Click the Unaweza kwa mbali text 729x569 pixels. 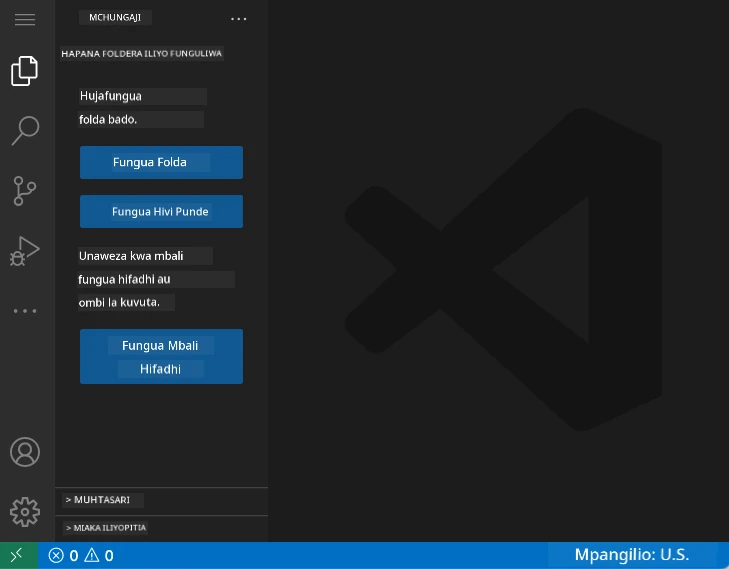[131, 256]
